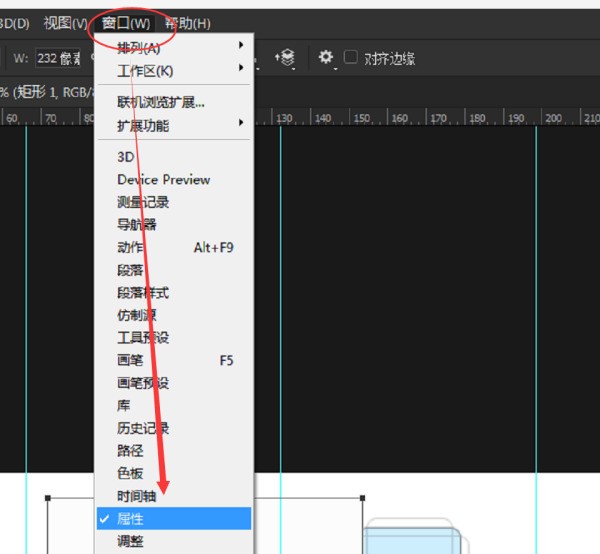The width and height of the screenshot is (600, 554).
Task: Select 时间轴 from the Window menu
Action: pyautogui.click(x=136, y=496)
